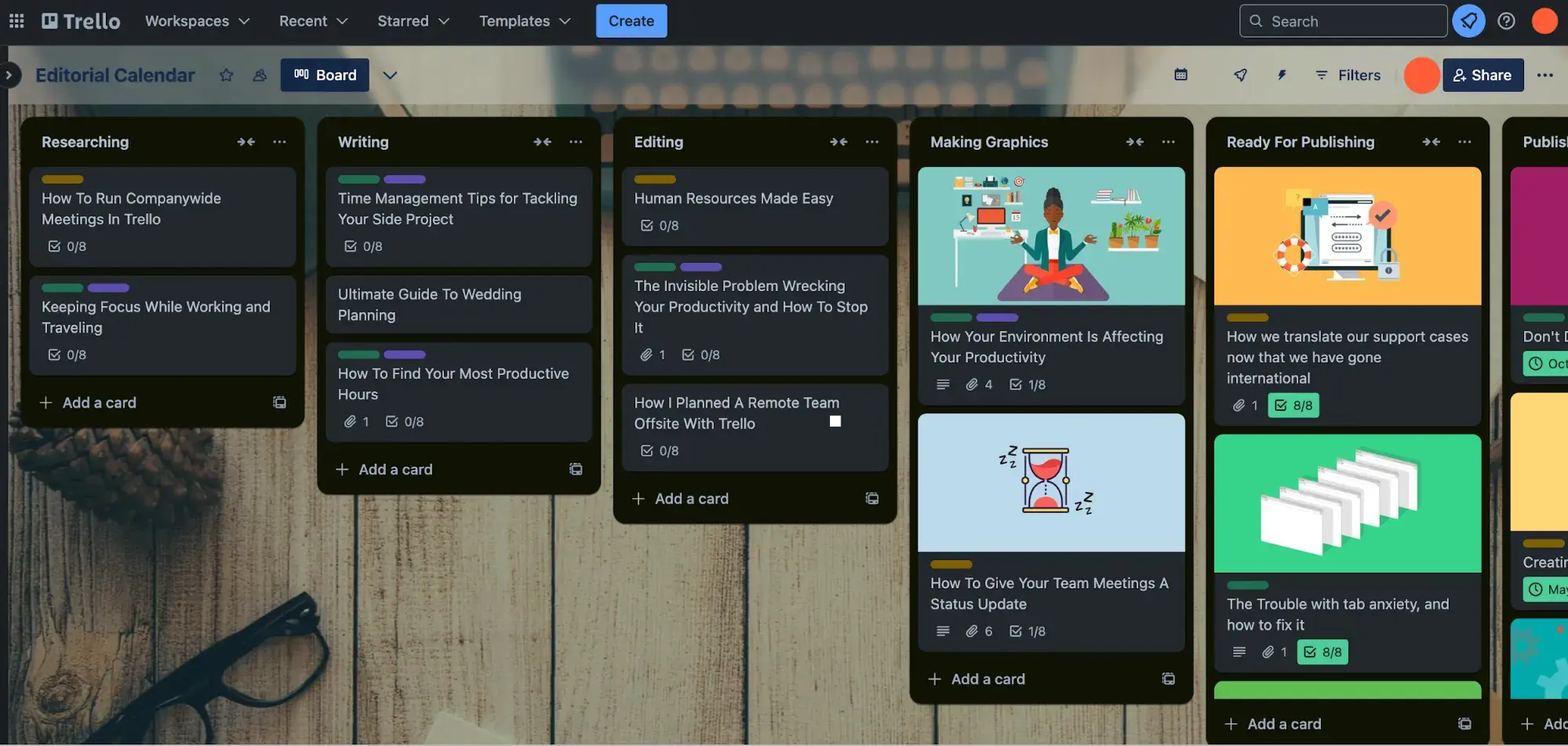Viewport: 1568px width, 746px height.
Task: Open the white folders card cover image
Action: [1348, 504]
